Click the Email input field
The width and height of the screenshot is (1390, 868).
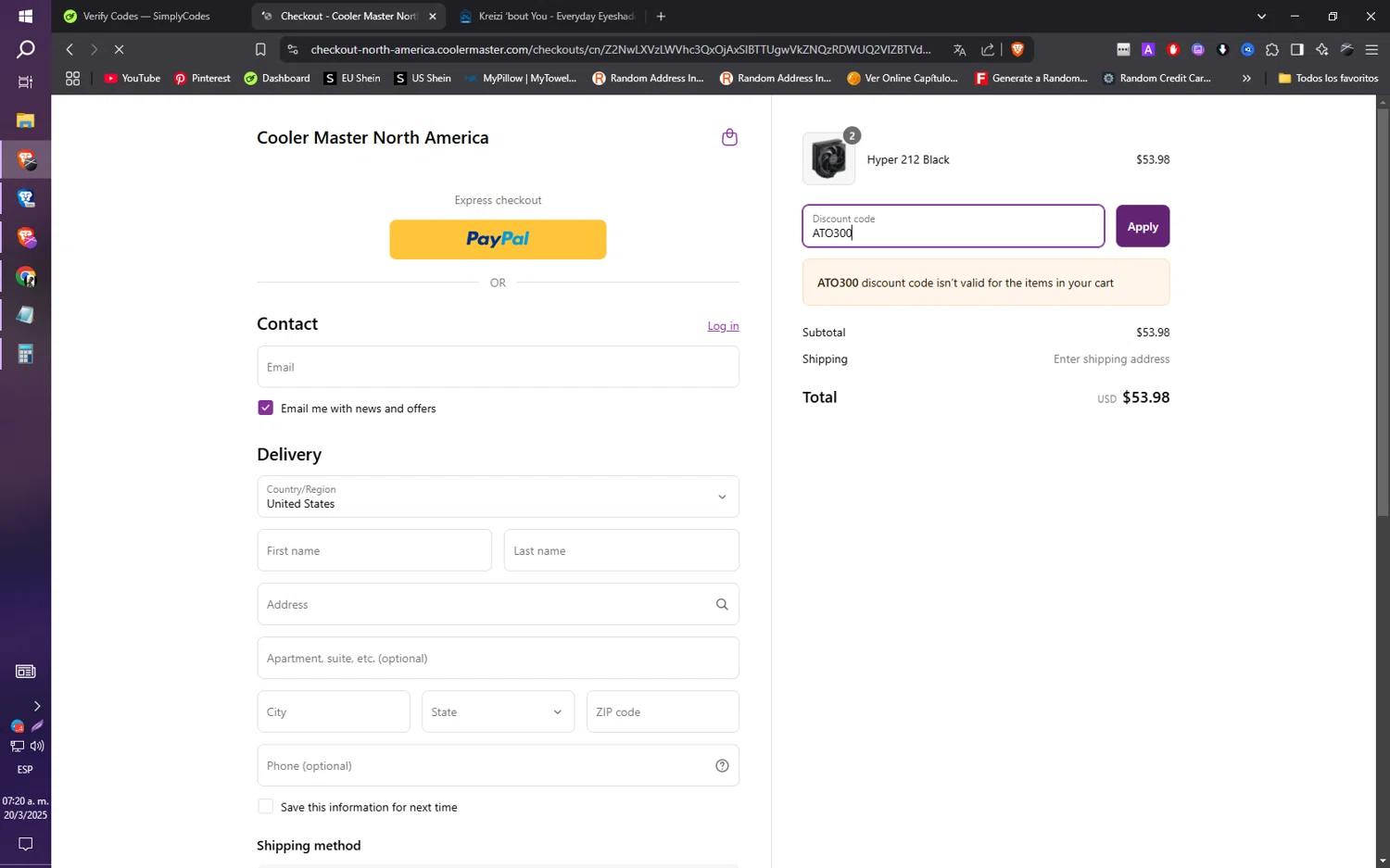(498, 367)
